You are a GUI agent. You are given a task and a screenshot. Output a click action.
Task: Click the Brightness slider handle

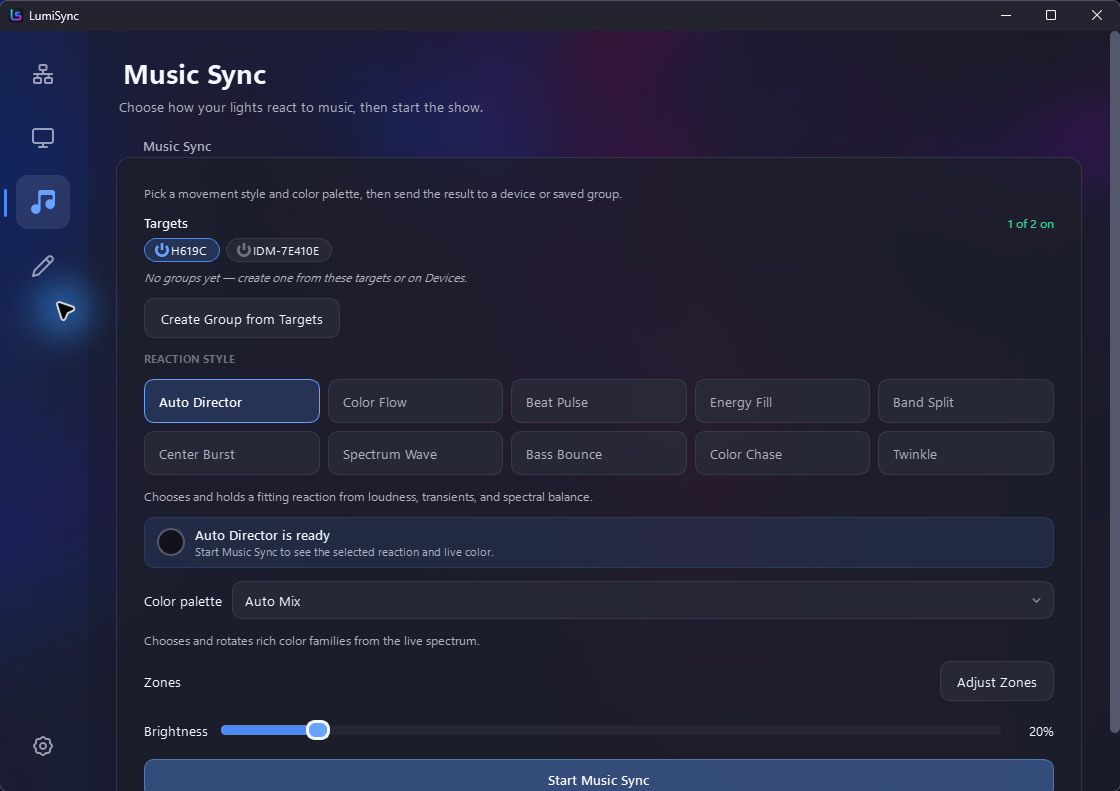point(318,730)
